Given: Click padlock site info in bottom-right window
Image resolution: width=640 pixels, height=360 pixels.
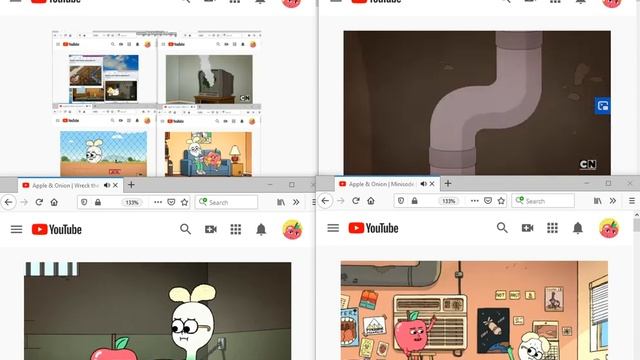Looking at the screenshot, I should tap(415, 200).
